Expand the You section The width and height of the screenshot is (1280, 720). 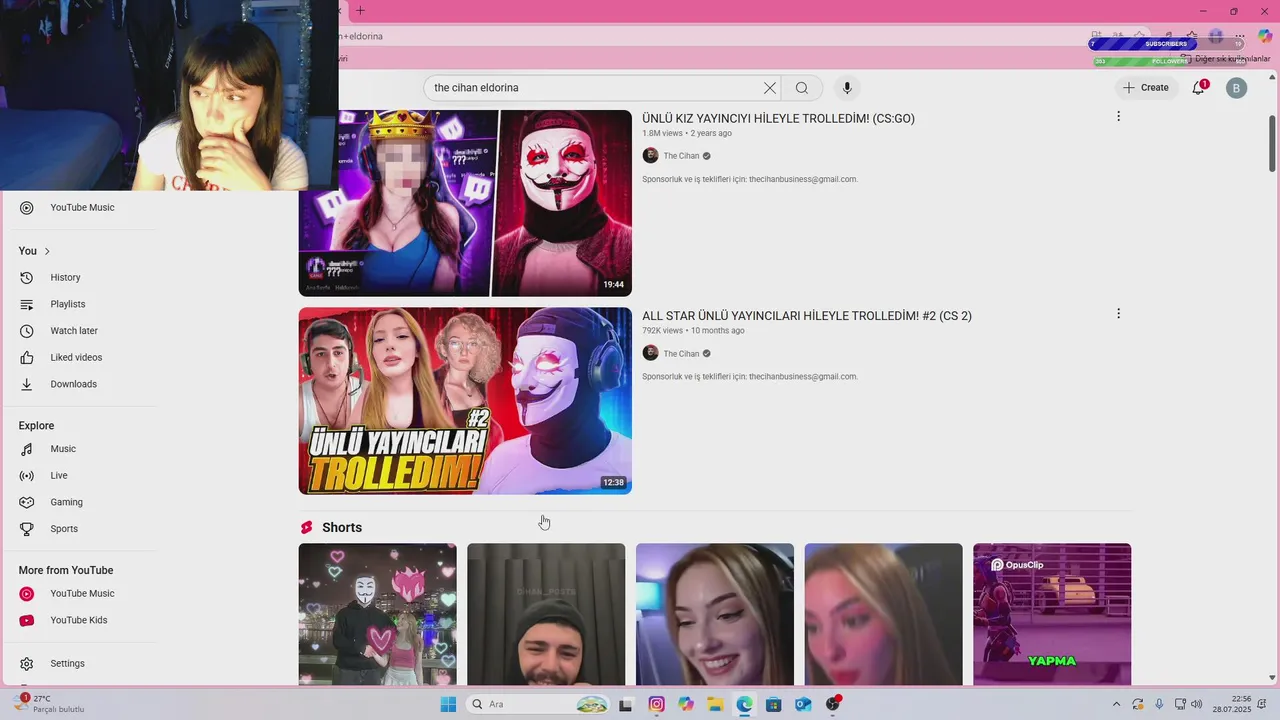[x=34, y=251]
